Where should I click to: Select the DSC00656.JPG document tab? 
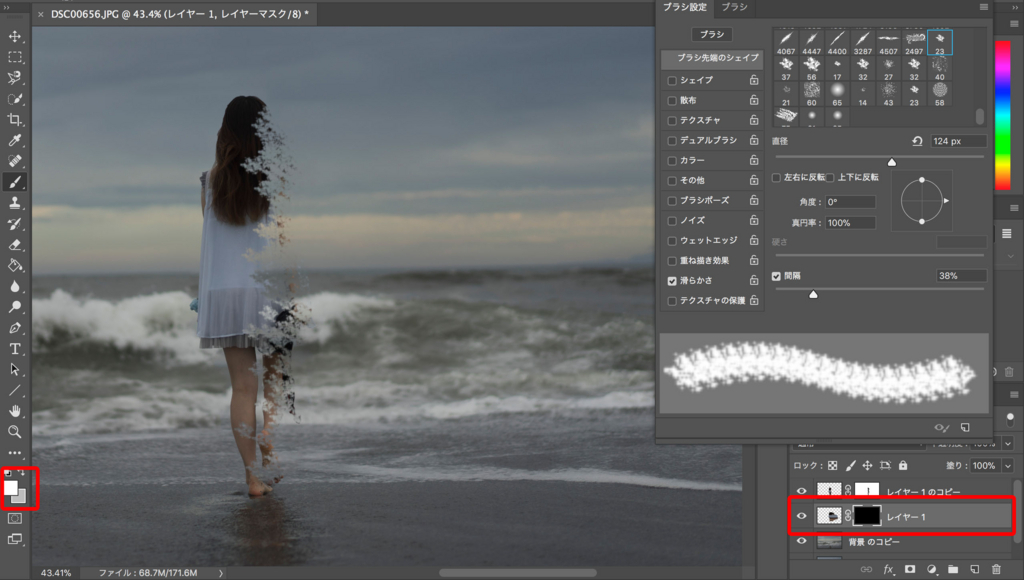click(180, 14)
